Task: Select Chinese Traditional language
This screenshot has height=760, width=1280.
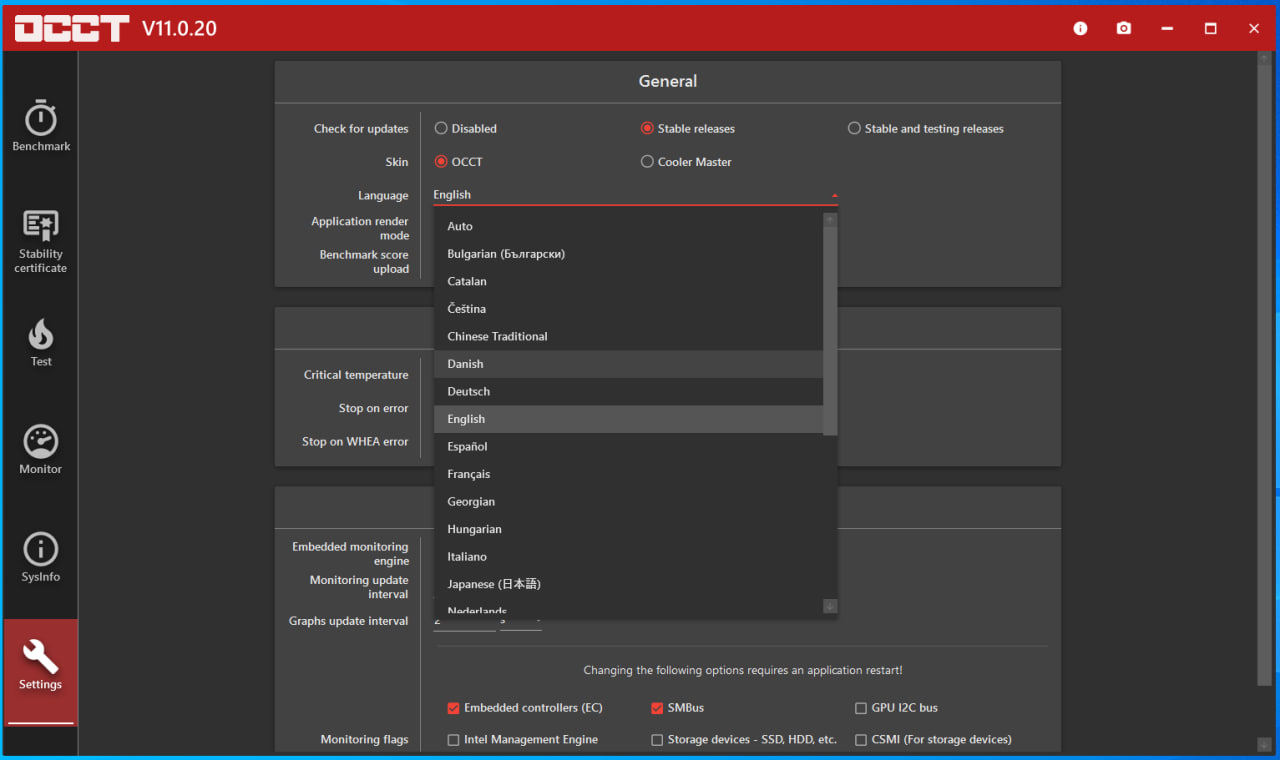Action: [x=628, y=336]
